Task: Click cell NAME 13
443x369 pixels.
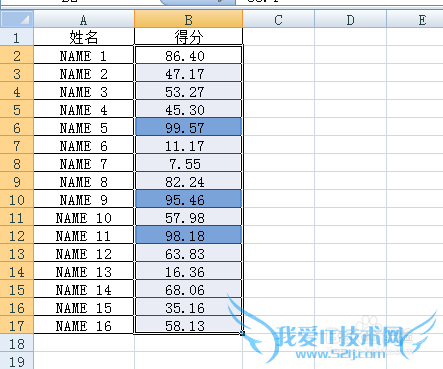Action: 84,271
